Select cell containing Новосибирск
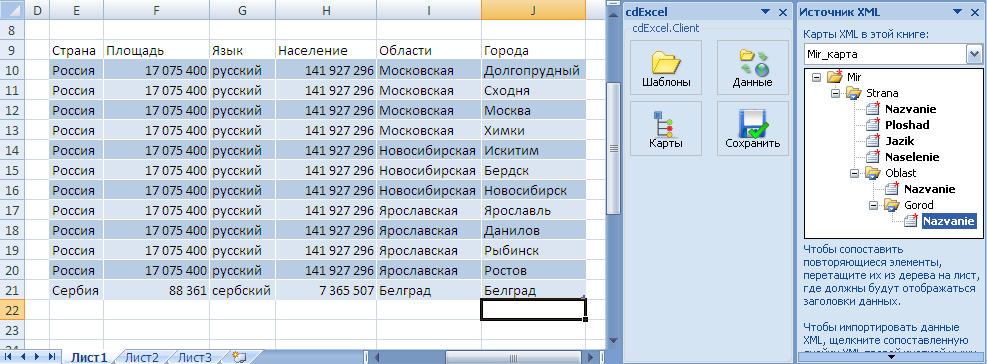Screen dimensions: 987x364 tap(533, 190)
